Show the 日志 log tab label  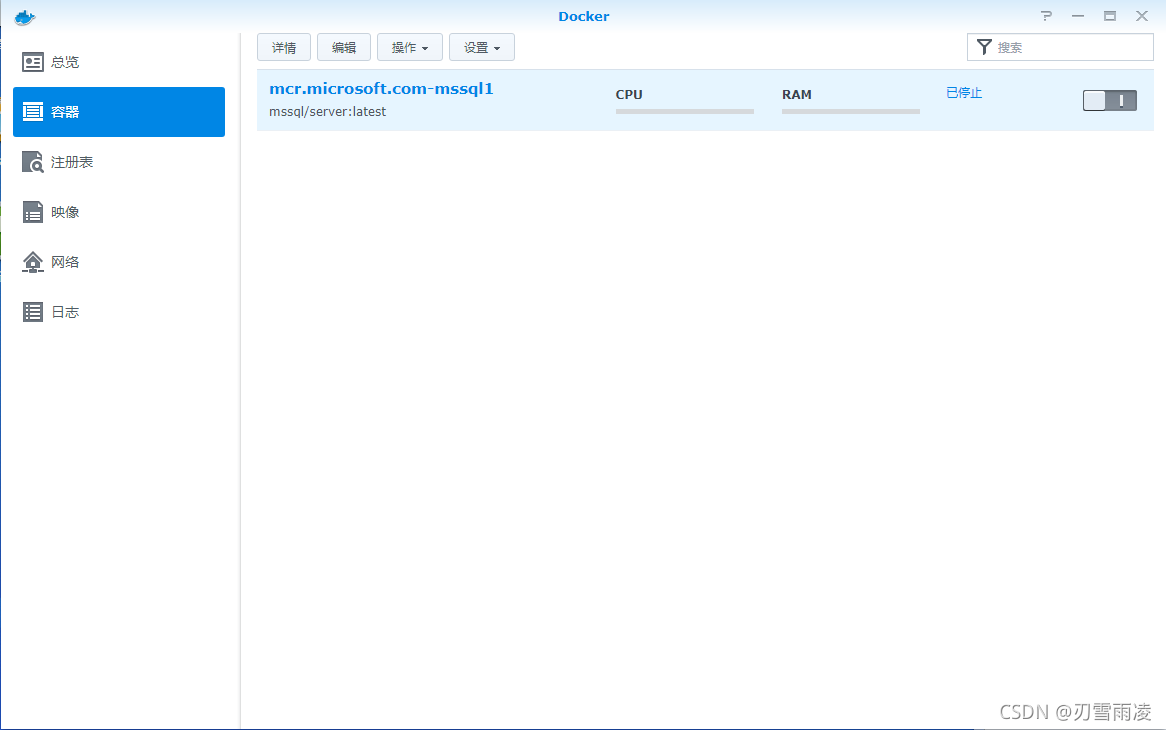(x=65, y=312)
